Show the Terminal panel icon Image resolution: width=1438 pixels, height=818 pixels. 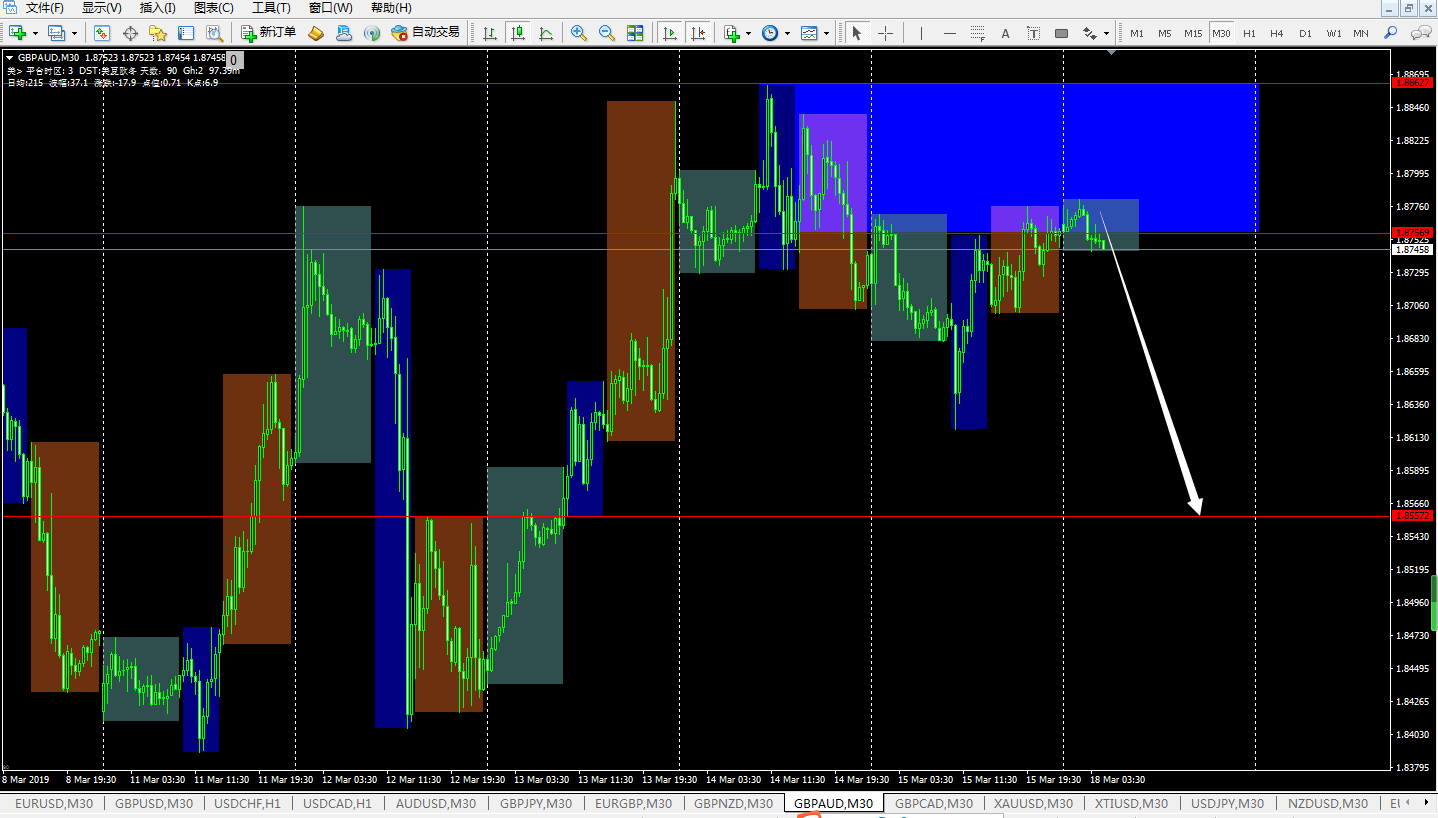(186, 33)
